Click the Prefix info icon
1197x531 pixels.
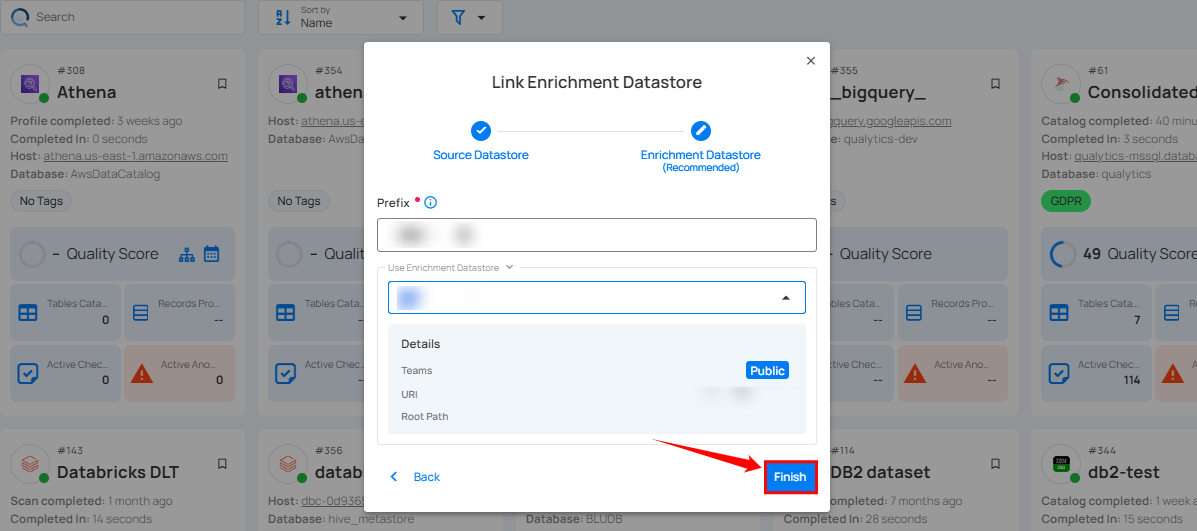click(x=431, y=202)
